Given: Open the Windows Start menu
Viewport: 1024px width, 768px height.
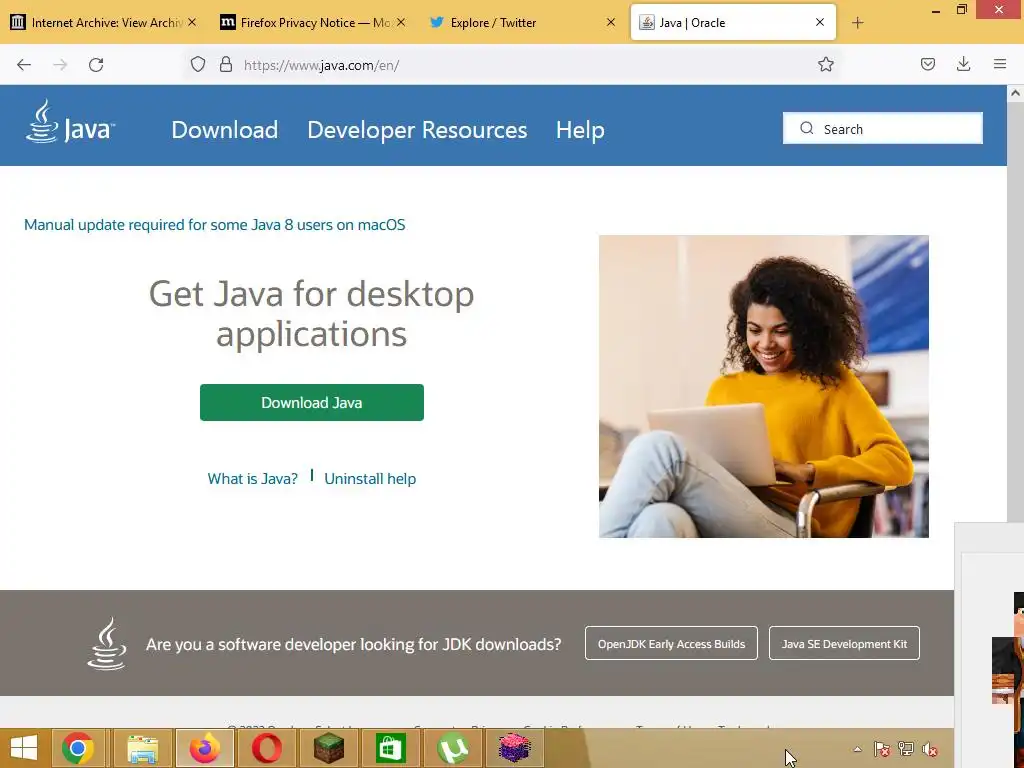Looking at the screenshot, I should (24, 748).
